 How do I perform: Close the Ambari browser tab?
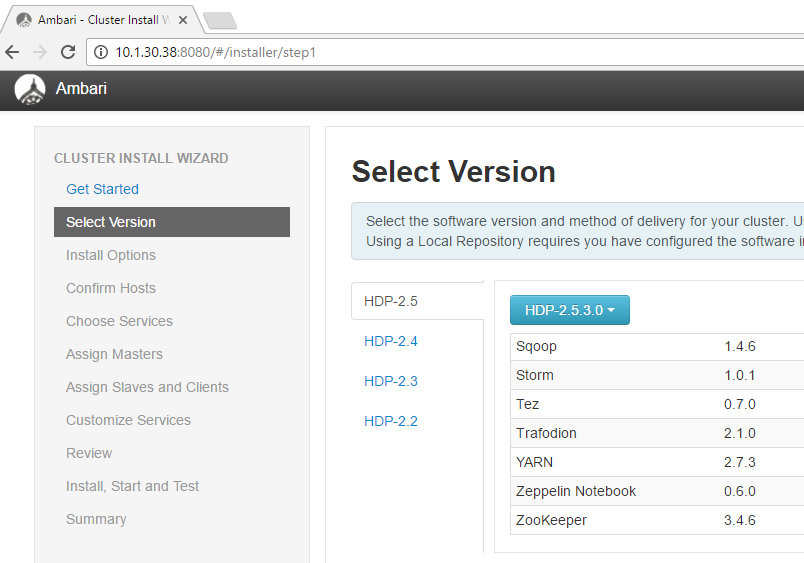(182, 20)
